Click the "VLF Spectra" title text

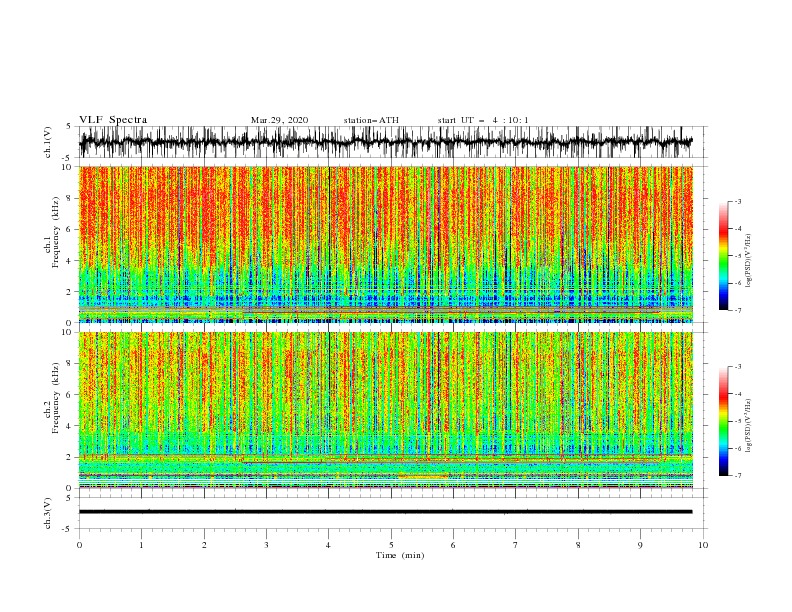coord(113,120)
